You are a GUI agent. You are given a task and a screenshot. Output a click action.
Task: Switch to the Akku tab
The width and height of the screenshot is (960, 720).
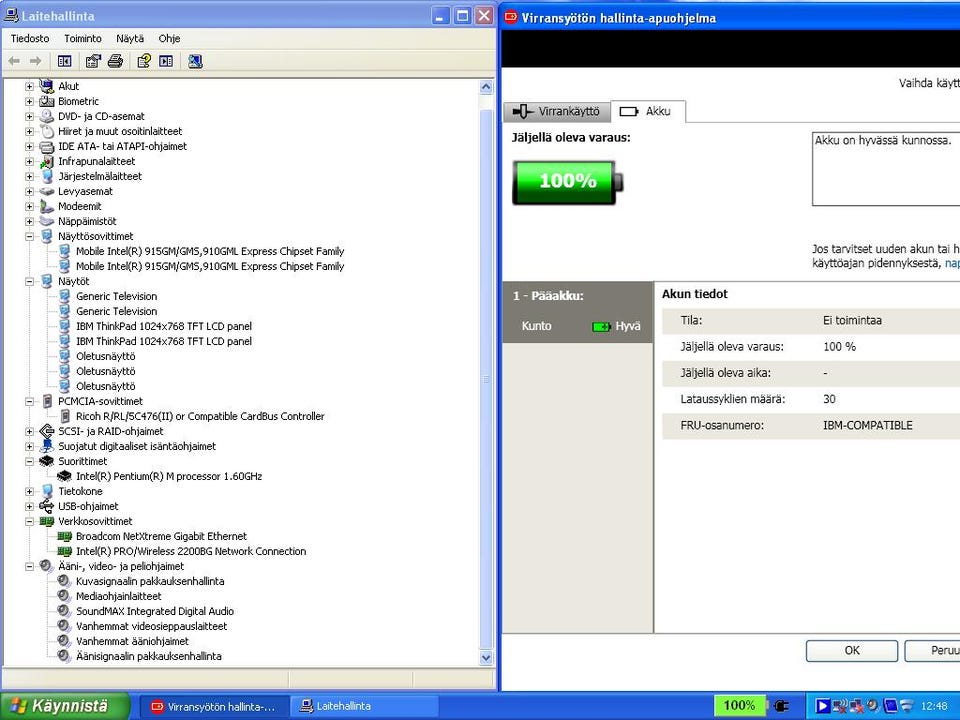(648, 111)
